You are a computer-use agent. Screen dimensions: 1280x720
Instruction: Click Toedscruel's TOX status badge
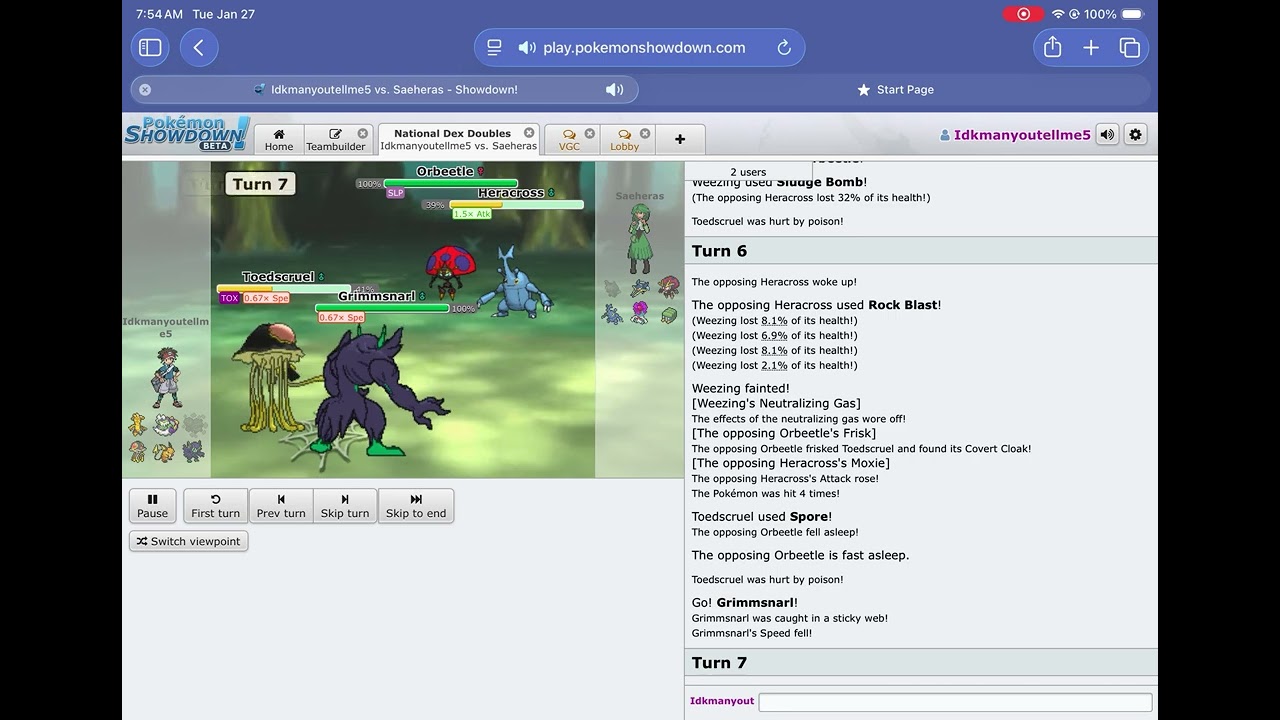(229, 298)
